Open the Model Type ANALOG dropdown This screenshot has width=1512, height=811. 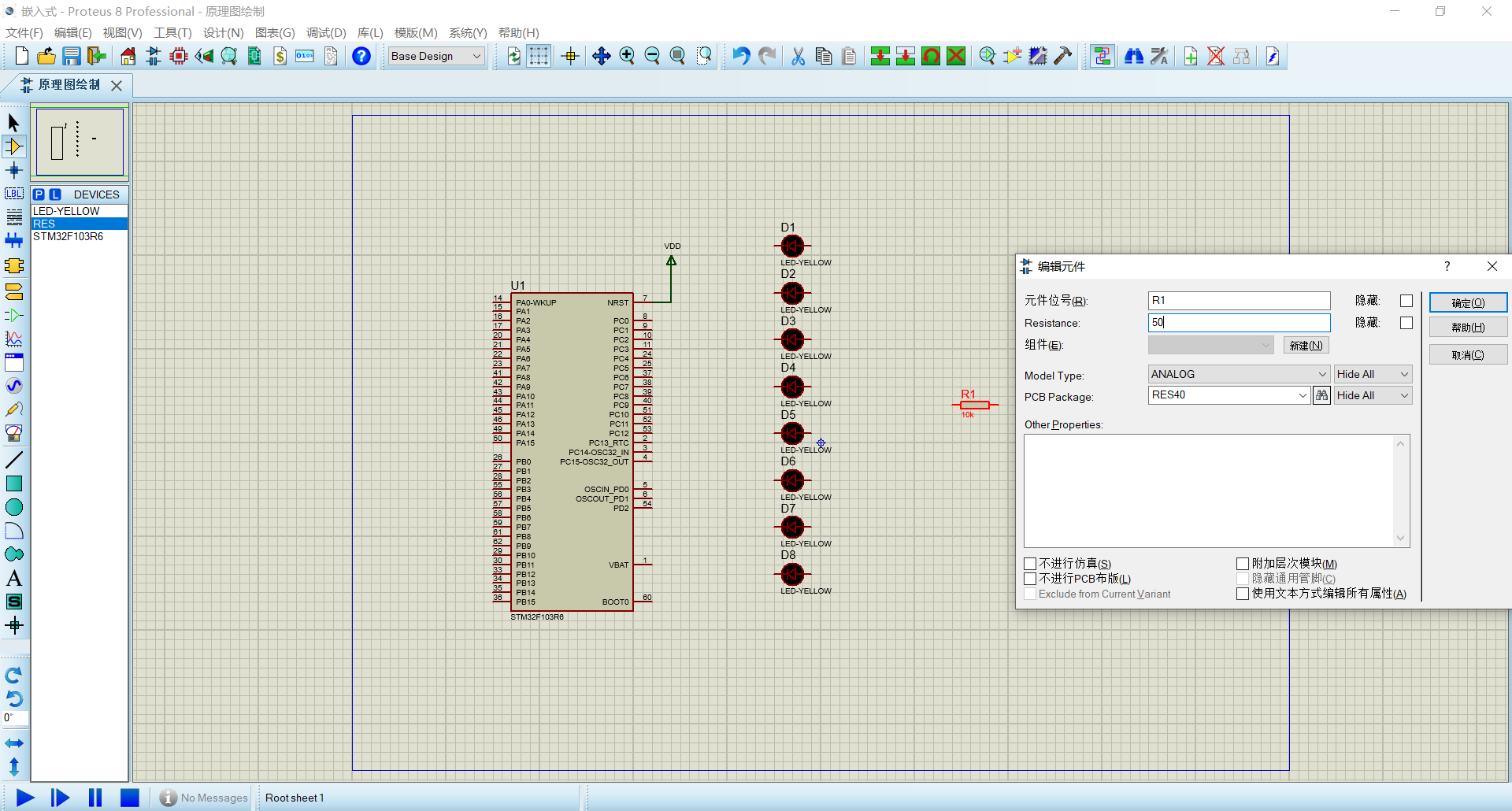click(1238, 373)
